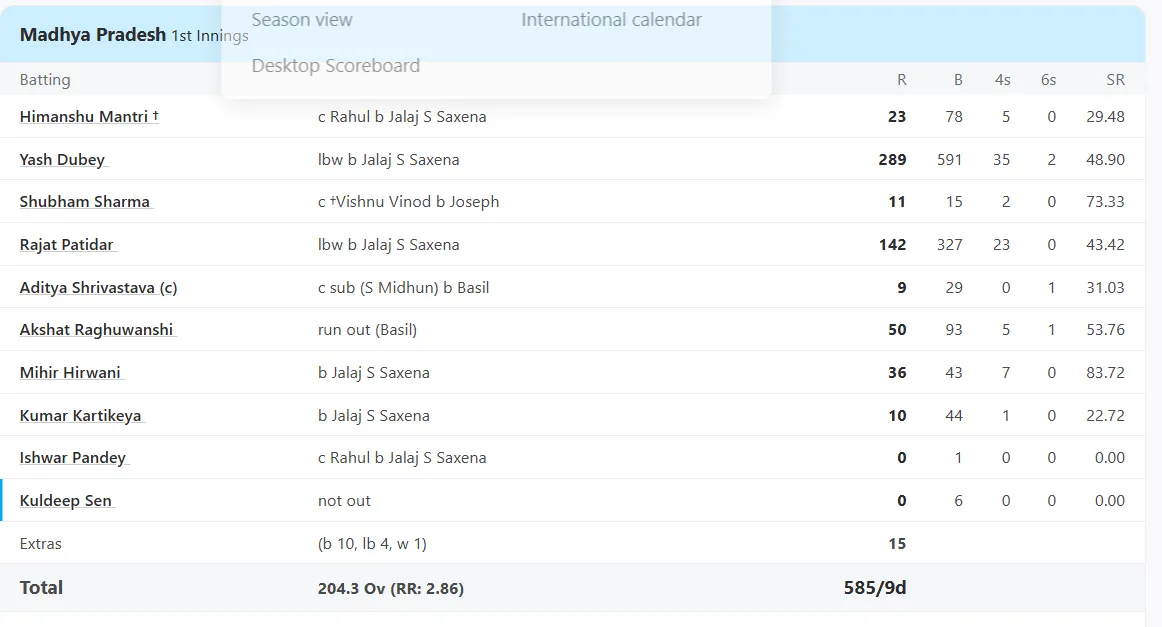Open Akshat Raghuwanshi profile
Viewport: 1162px width, 627px height.
click(96, 330)
